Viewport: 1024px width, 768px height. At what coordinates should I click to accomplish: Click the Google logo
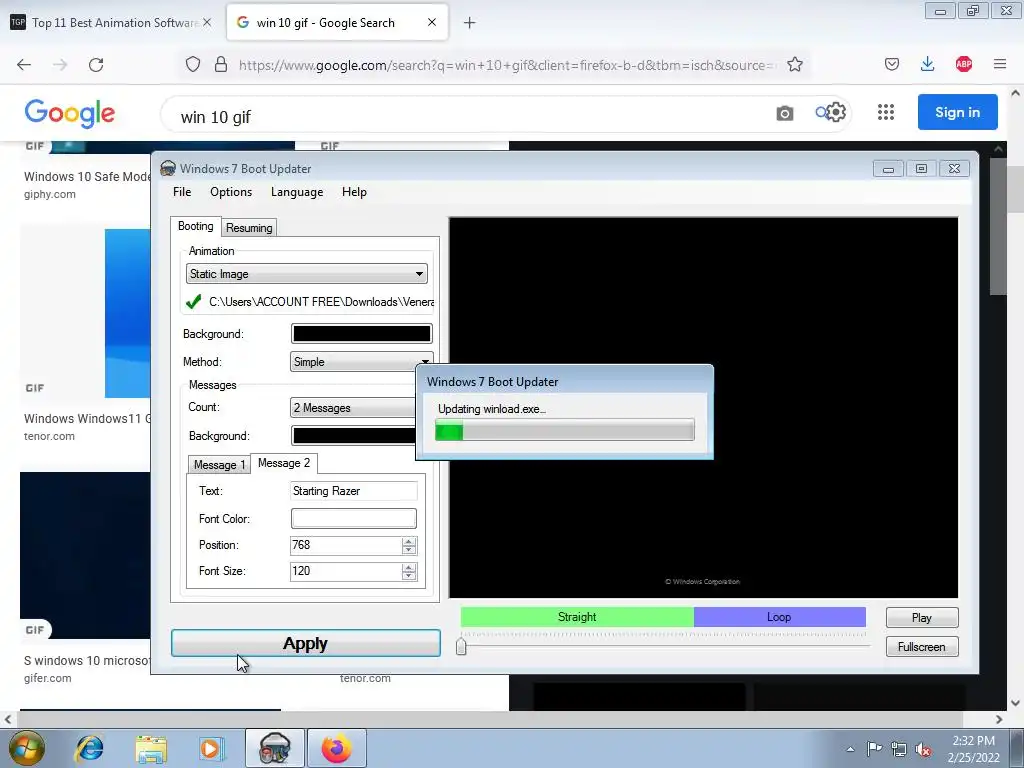70,114
